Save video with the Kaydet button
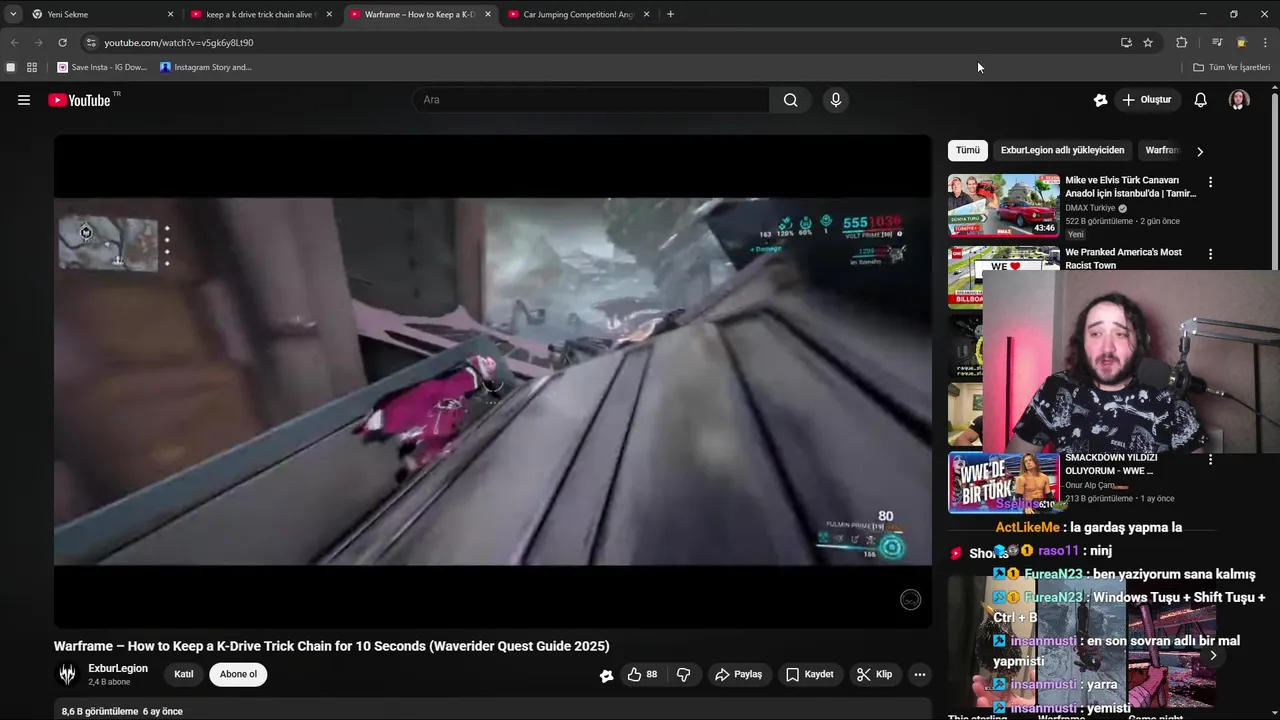The image size is (1280, 720). [809, 675]
